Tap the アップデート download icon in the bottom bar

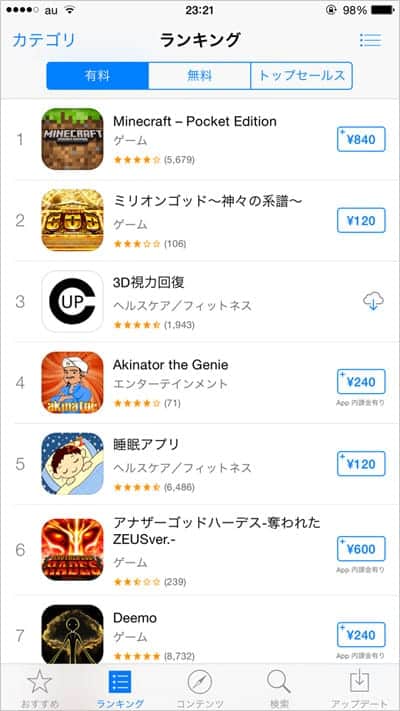[361, 682]
